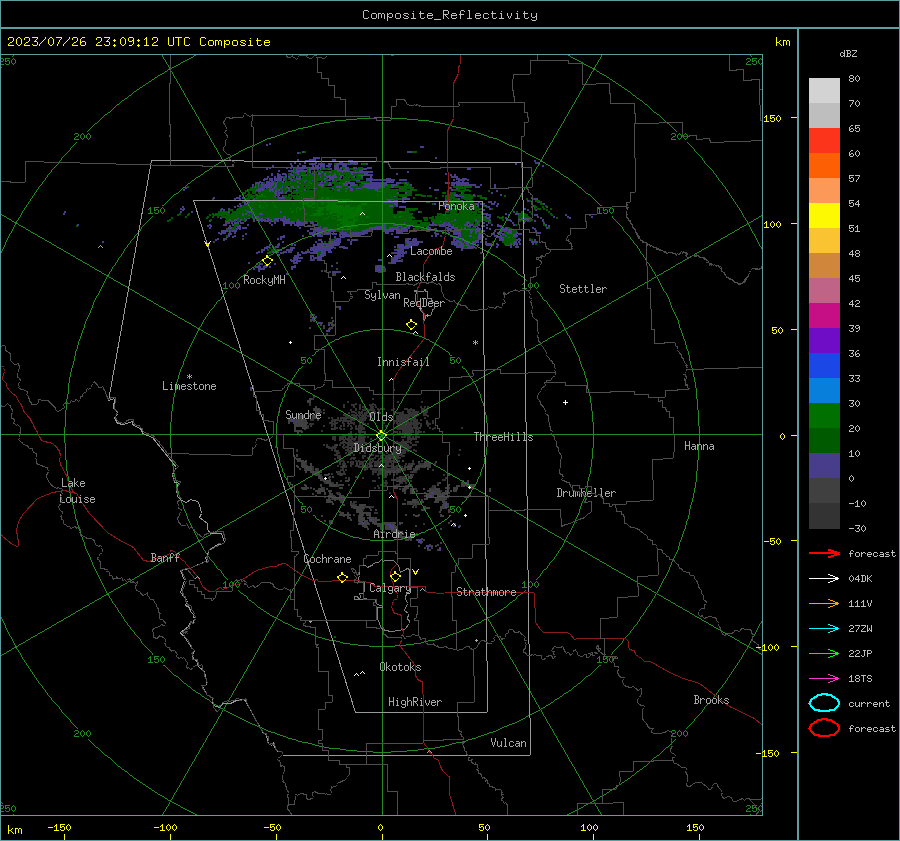The width and height of the screenshot is (900, 841).
Task: Click the RockyMH label
Action: point(264,280)
